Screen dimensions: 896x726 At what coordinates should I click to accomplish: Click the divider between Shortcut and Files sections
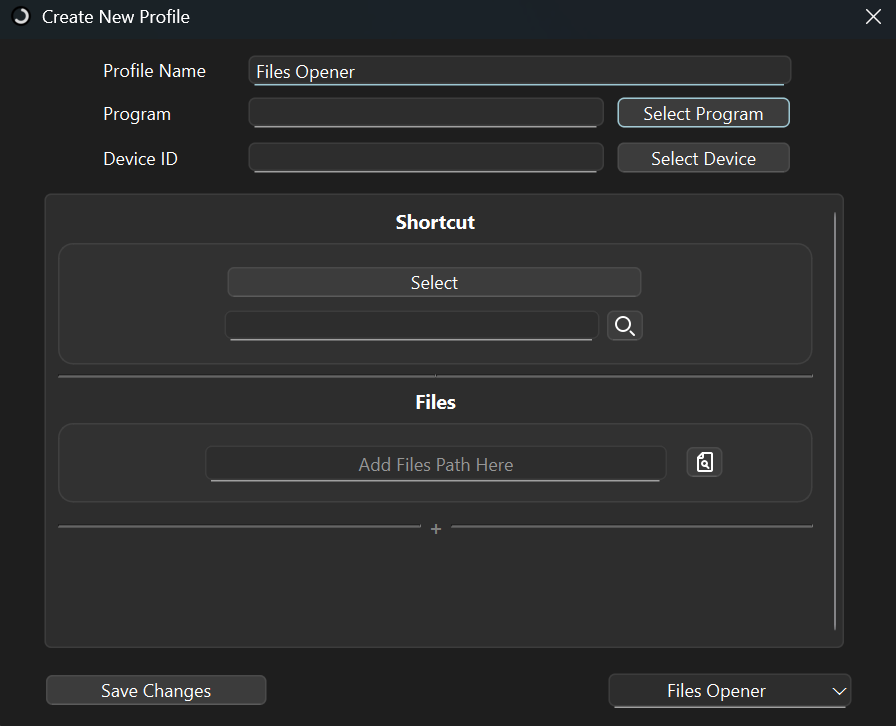435,377
